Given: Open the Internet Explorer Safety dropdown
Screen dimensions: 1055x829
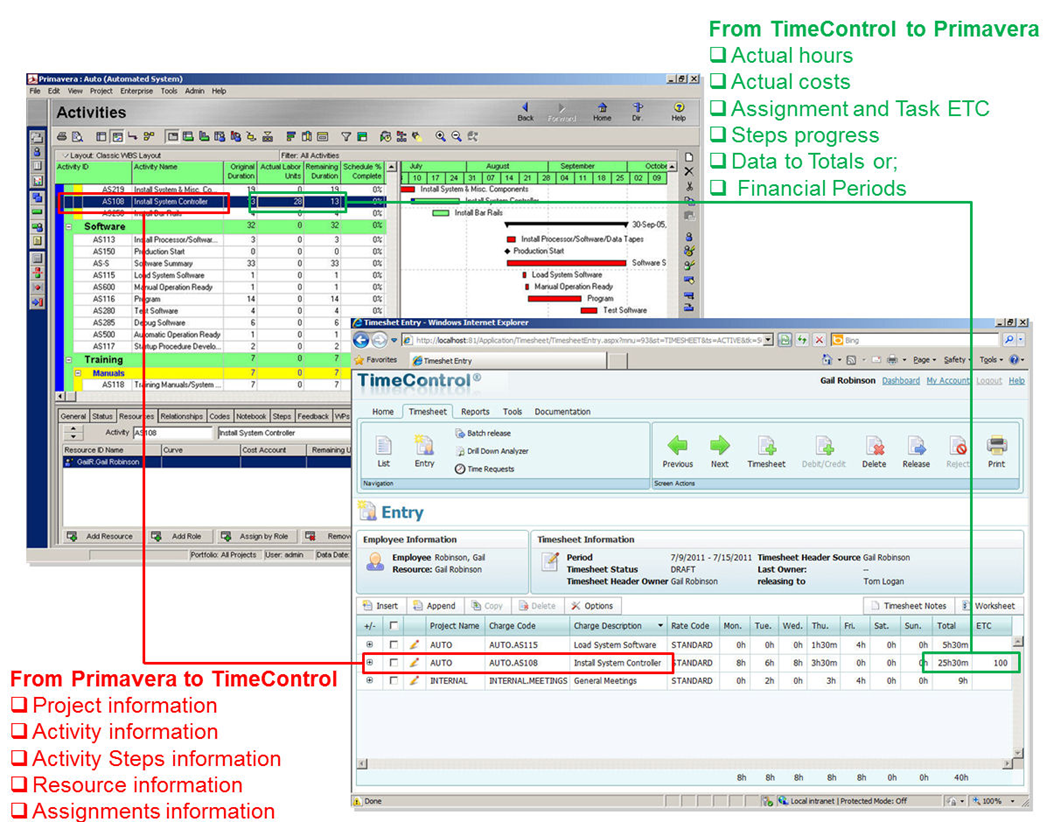Looking at the screenshot, I should [957, 360].
